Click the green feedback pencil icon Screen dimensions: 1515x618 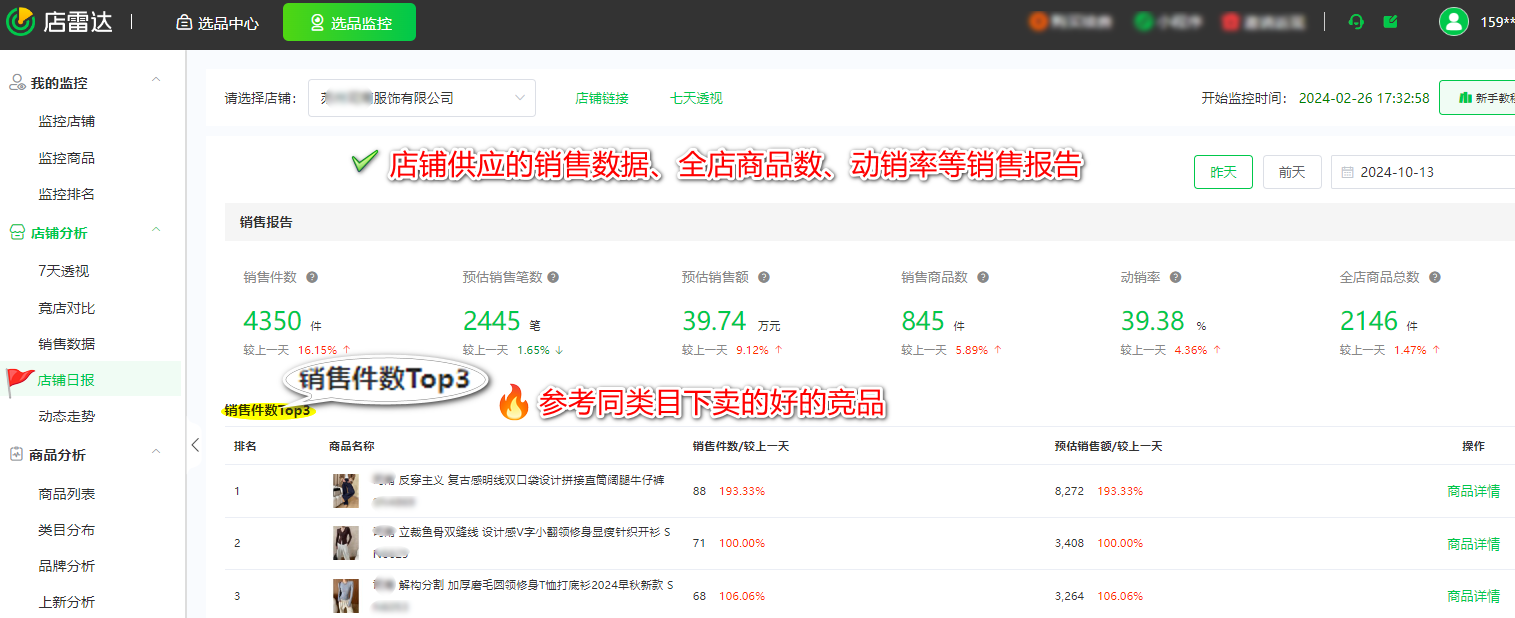pyautogui.click(x=1390, y=21)
